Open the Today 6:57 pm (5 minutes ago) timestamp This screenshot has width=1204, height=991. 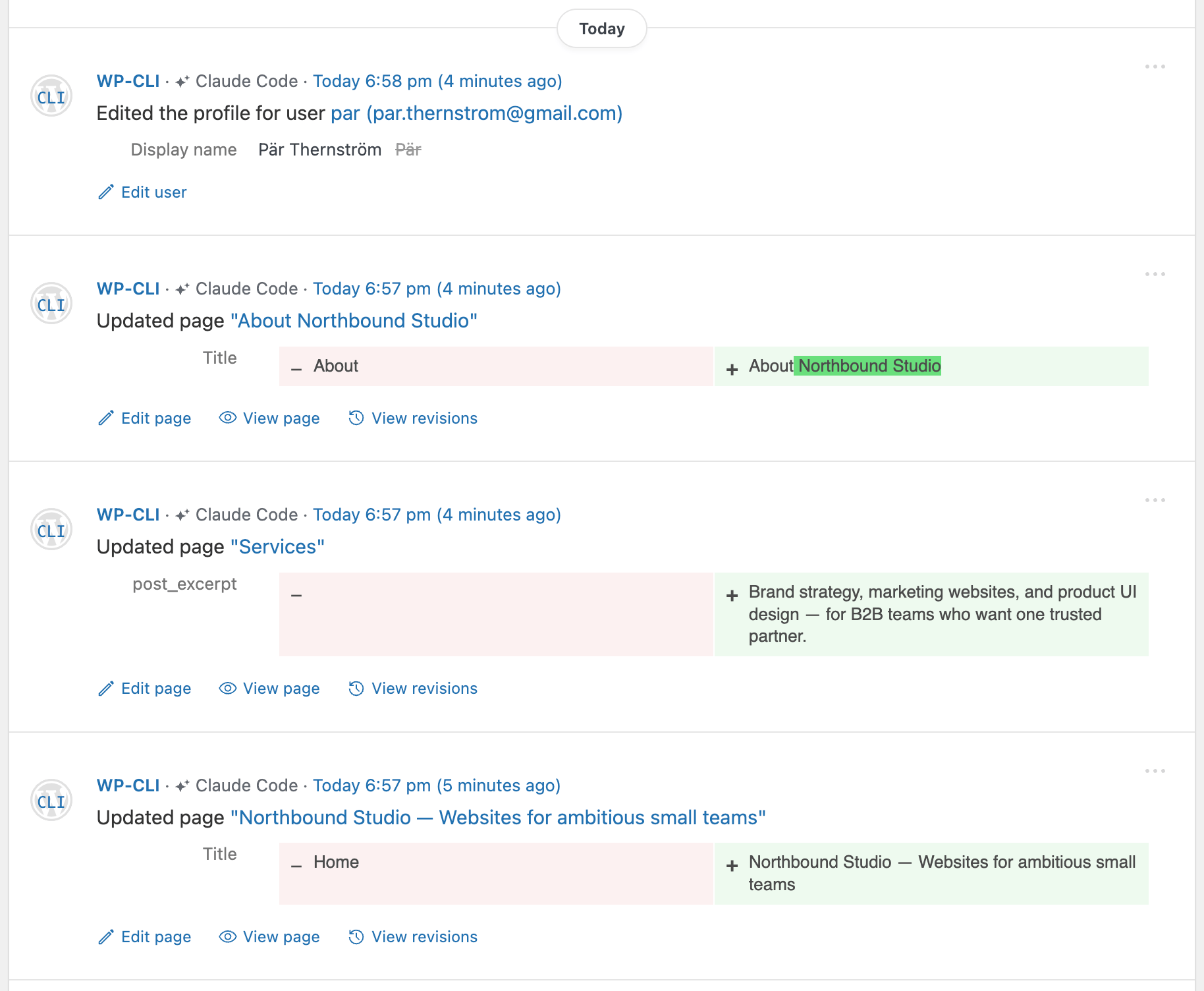point(437,785)
